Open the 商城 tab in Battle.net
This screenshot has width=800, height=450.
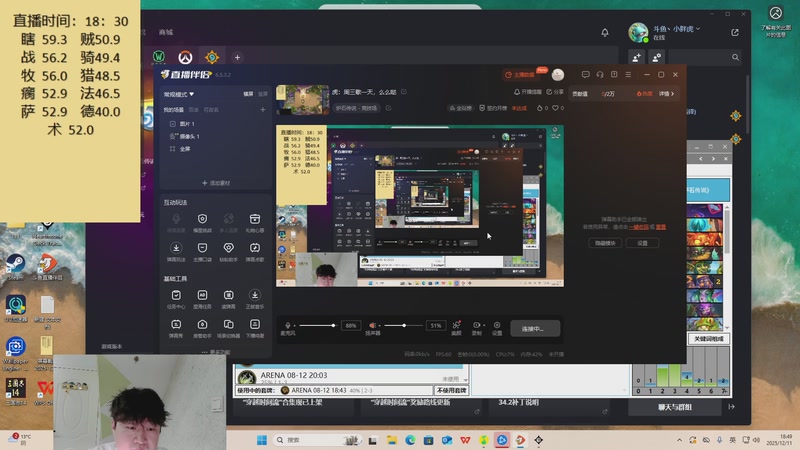tap(165, 32)
